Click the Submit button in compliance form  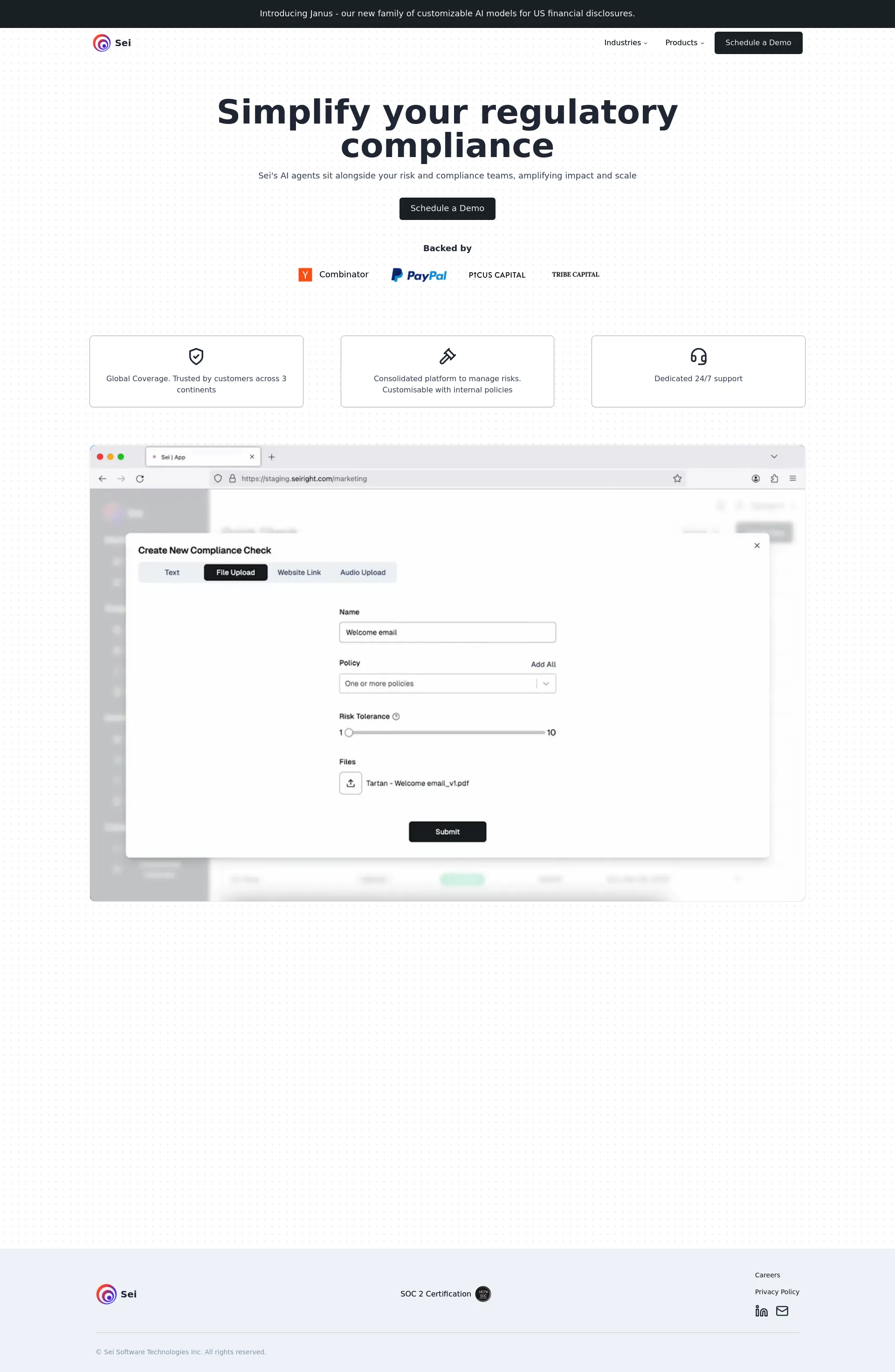447,831
